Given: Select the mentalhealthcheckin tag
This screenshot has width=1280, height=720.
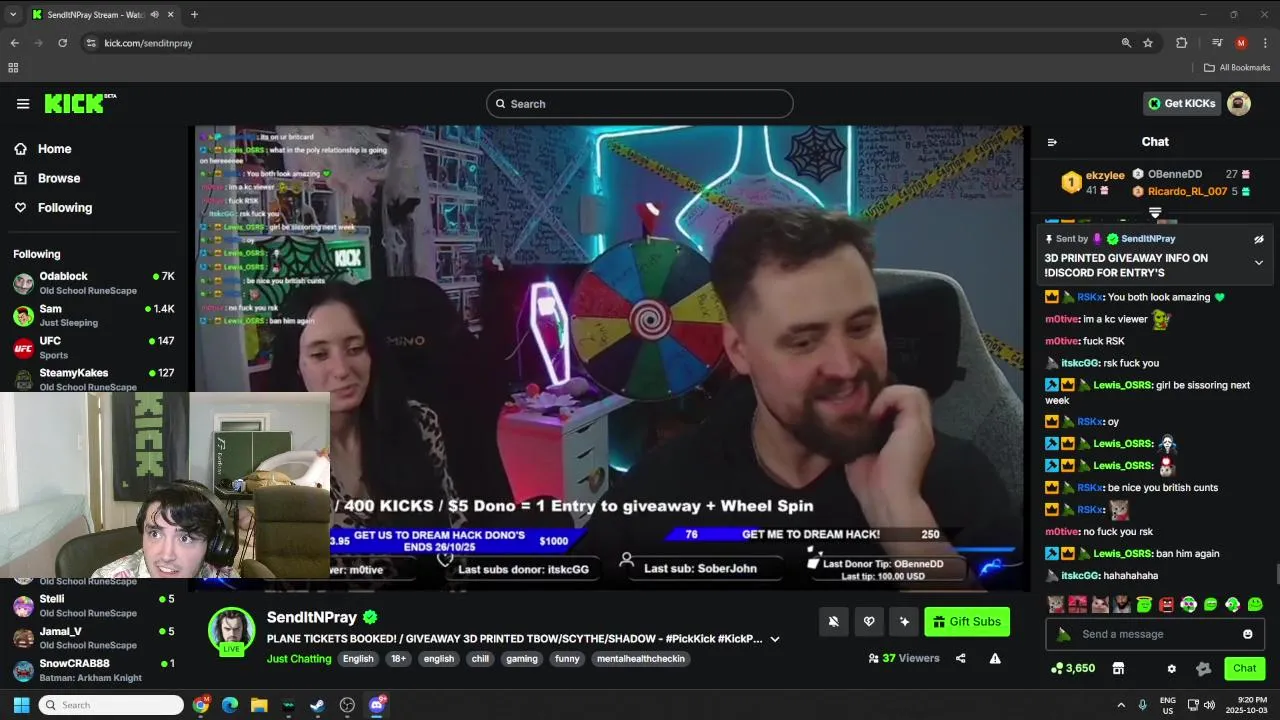Looking at the screenshot, I should [x=639, y=659].
